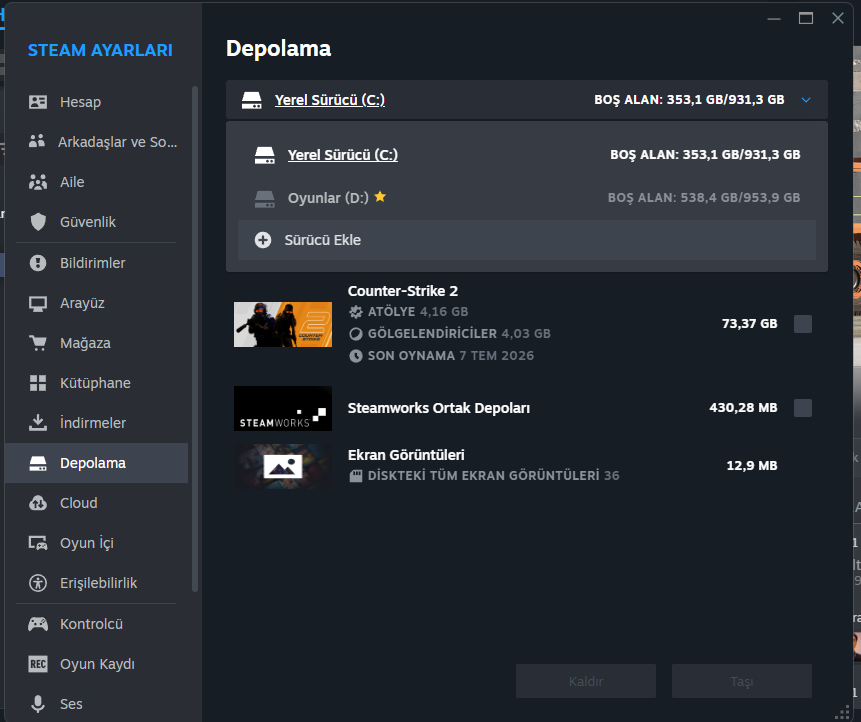Click the SD card icon under Ekran Görüntüleri

[356, 476]
